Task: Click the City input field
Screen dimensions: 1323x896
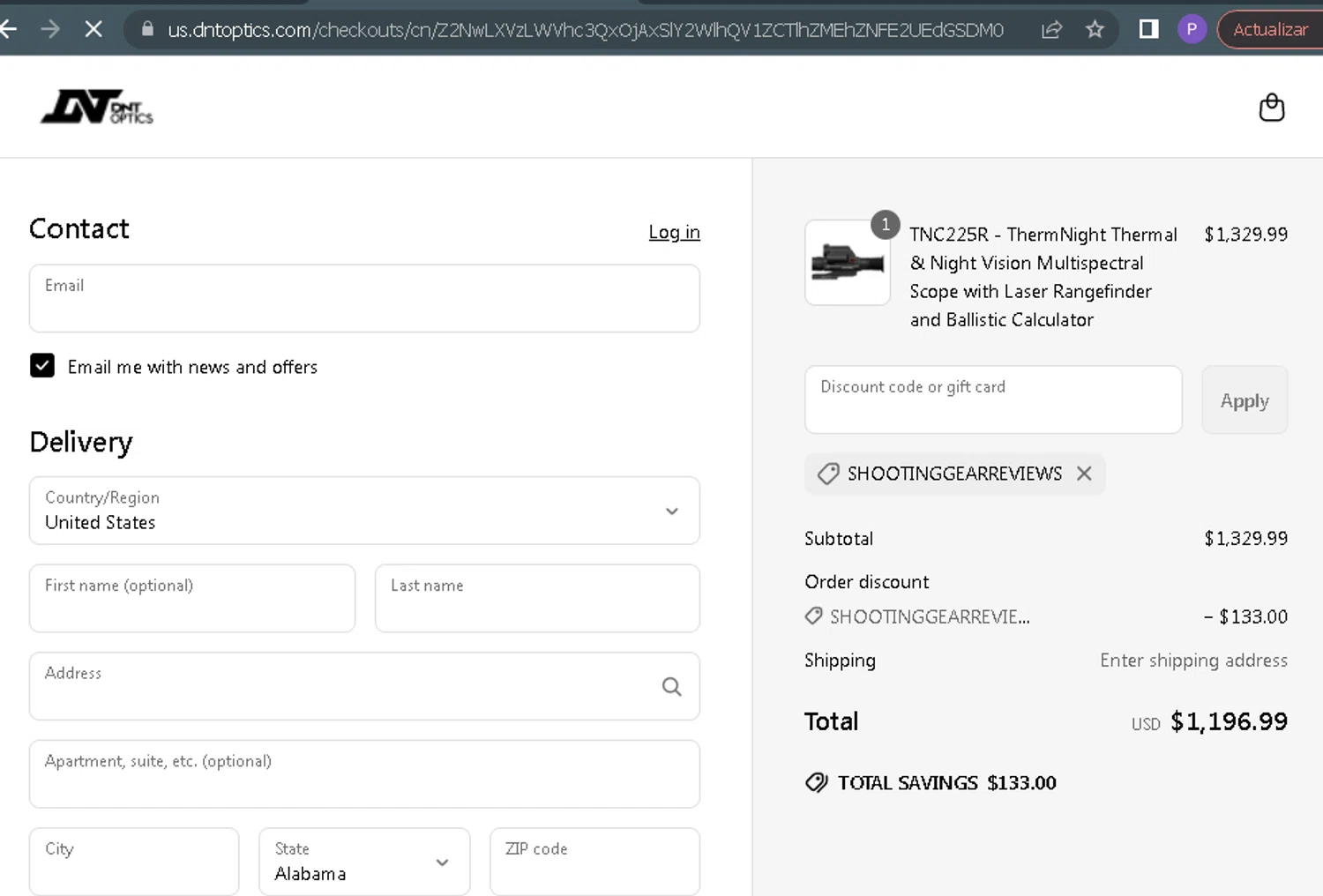Action: pos(134,862)
